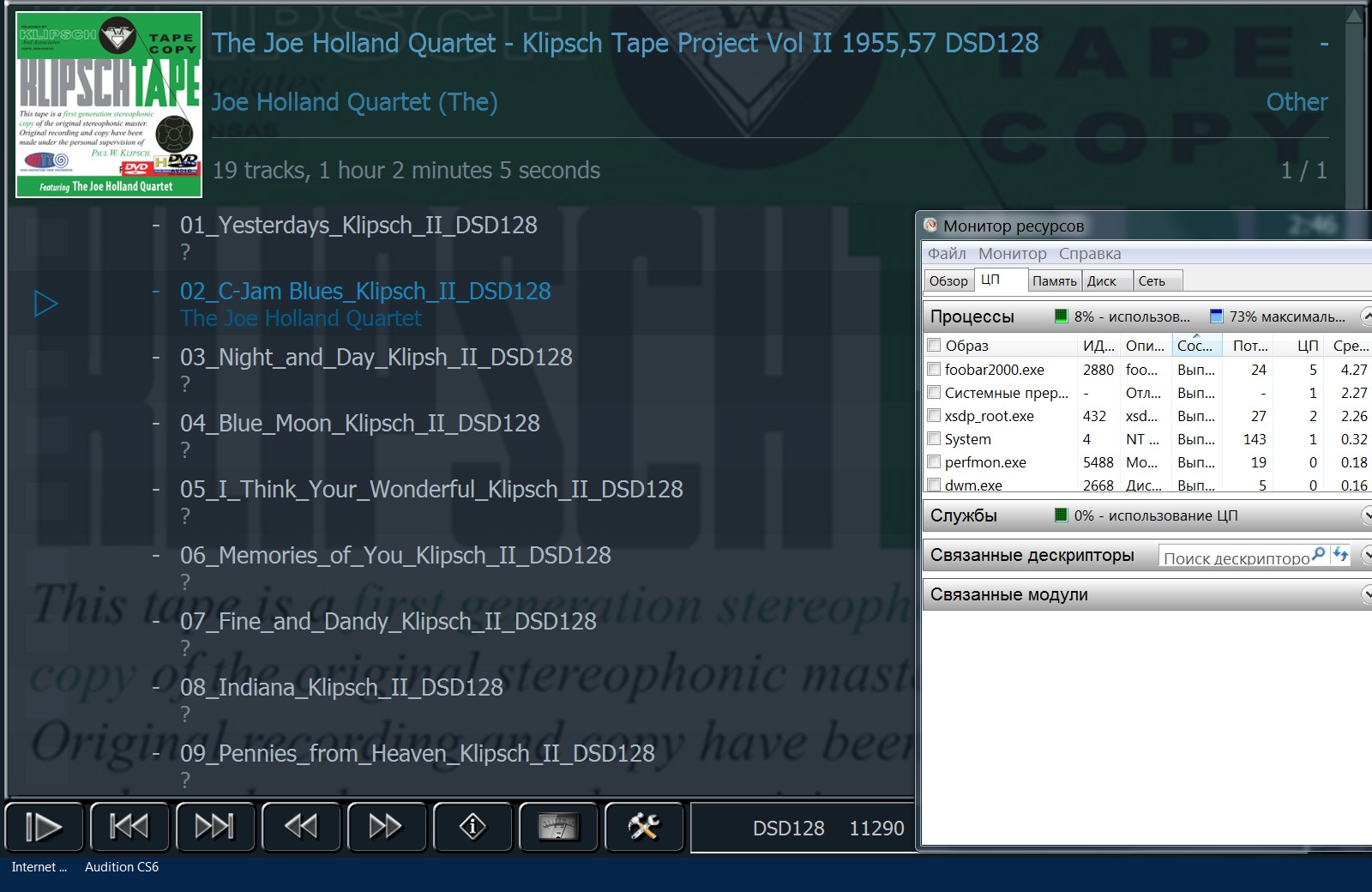Expand the Службы section

click(x=1367, y=515)
